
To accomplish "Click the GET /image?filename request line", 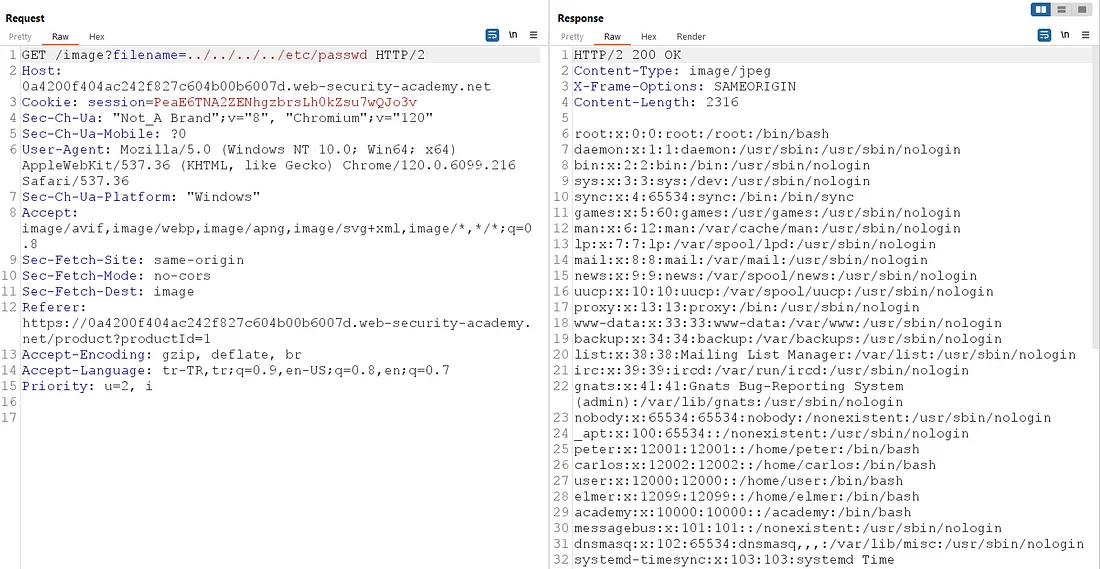I will point(224,55).
